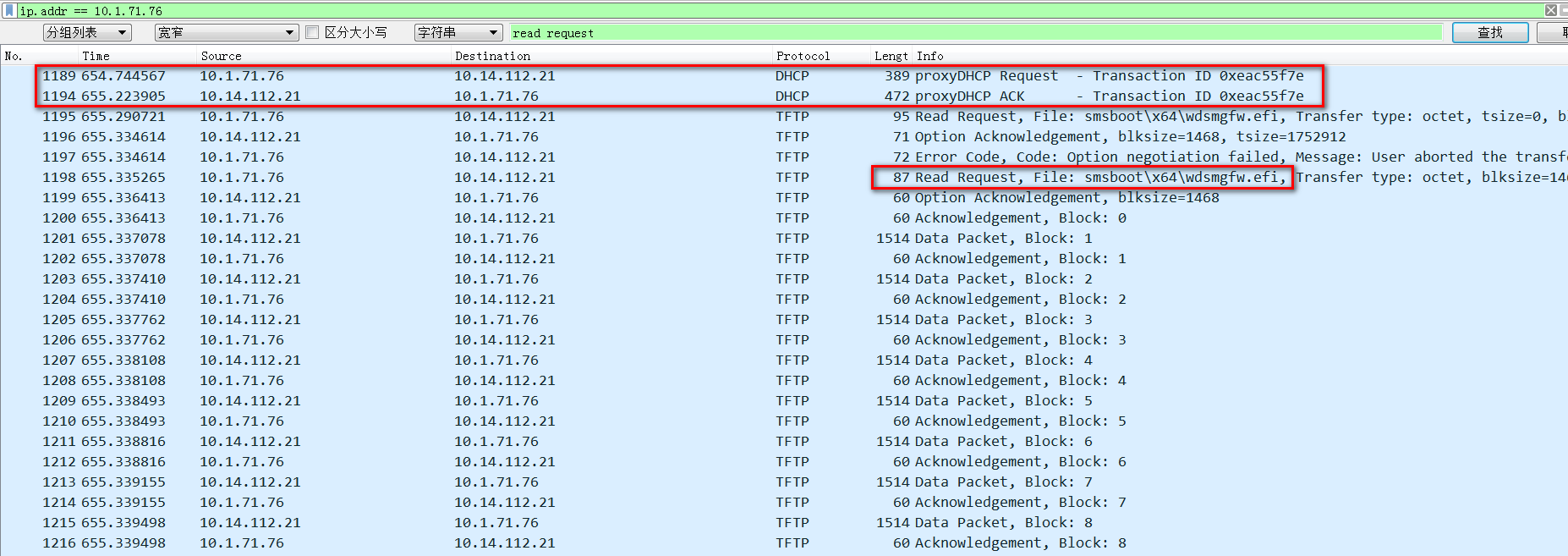Select packet 1213 Data Packet Block: 7

point(784,482)
